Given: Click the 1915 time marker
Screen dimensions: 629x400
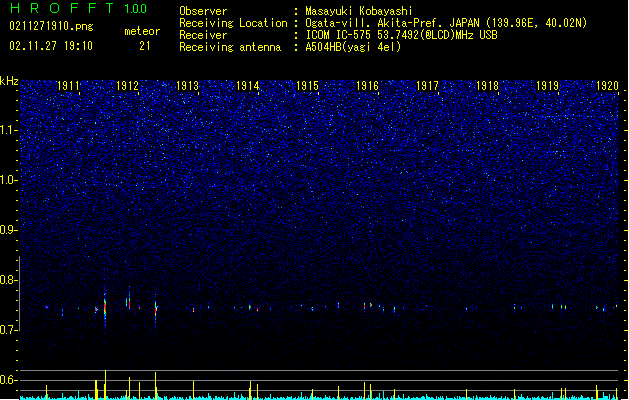Looking at the screenshot, I should coord(307,86).
